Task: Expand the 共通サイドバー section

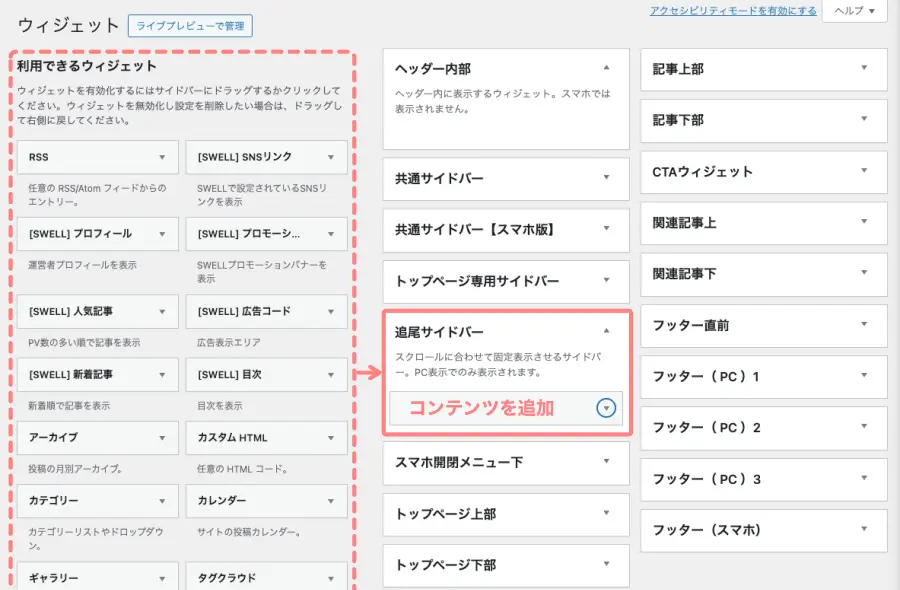Action: pyautogui.click(x=607, y=179)
